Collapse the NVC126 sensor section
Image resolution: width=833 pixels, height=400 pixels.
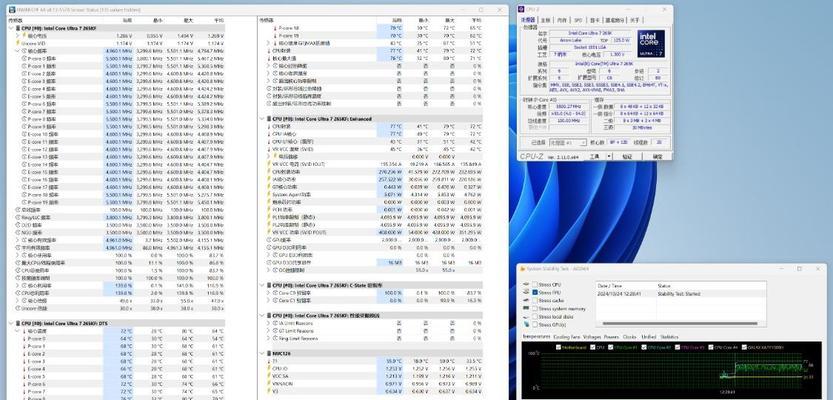(x=262, y=353)
